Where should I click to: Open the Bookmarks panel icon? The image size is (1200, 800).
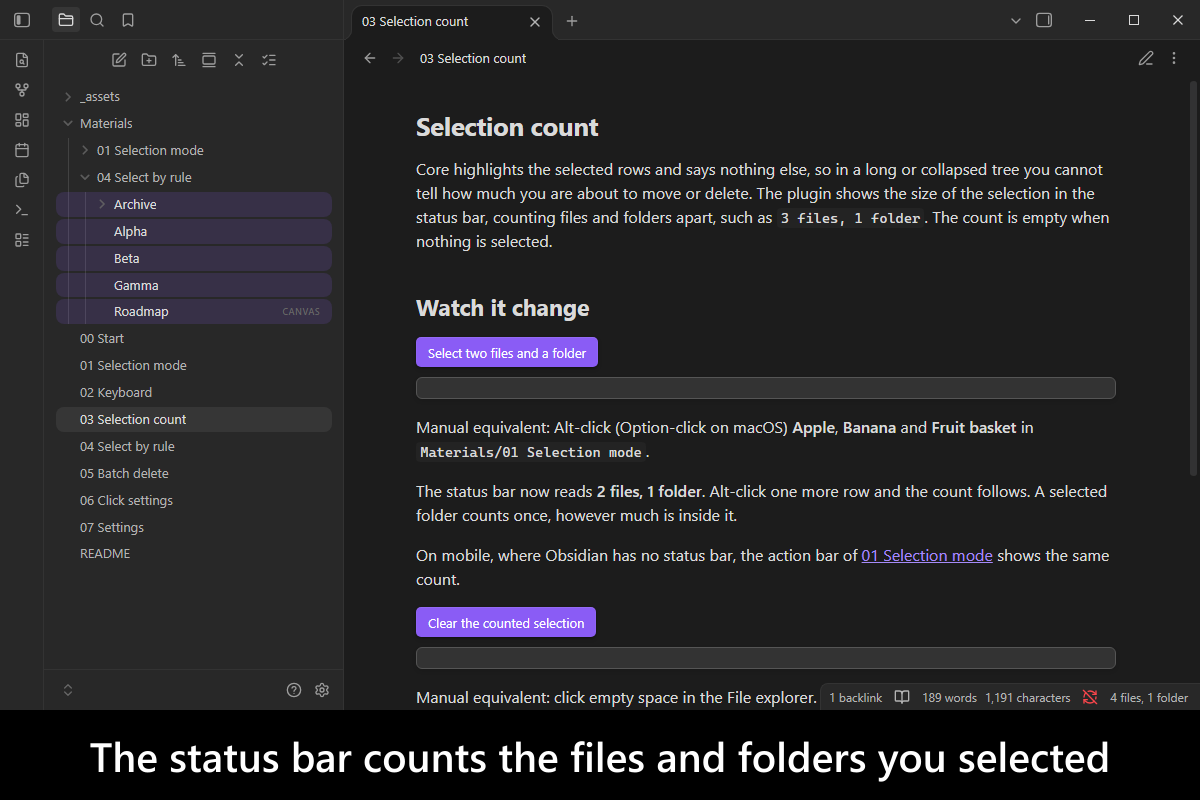pyautogui.click(x=128, y=20)
